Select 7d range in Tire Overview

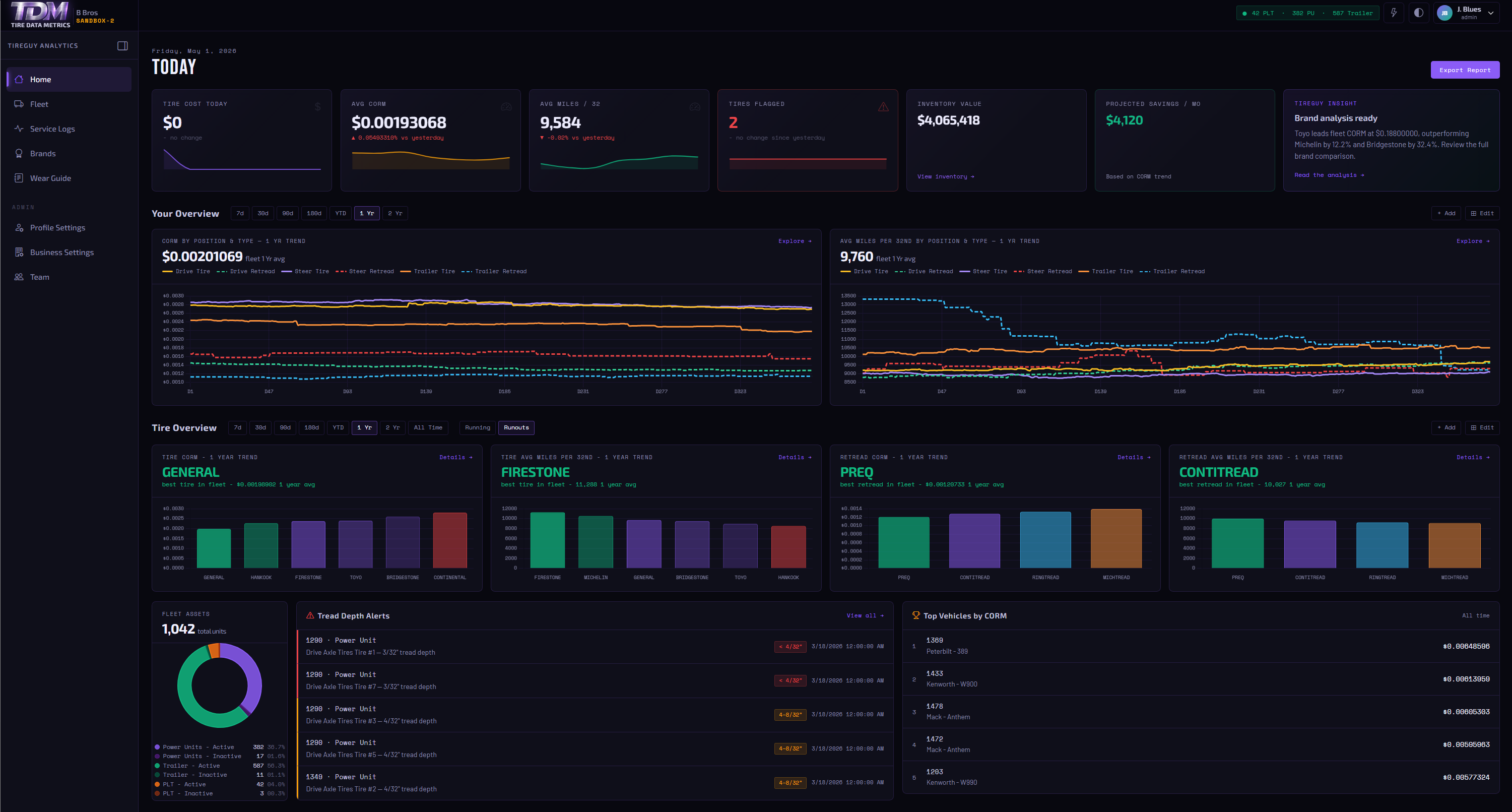(x=237, y=427)
